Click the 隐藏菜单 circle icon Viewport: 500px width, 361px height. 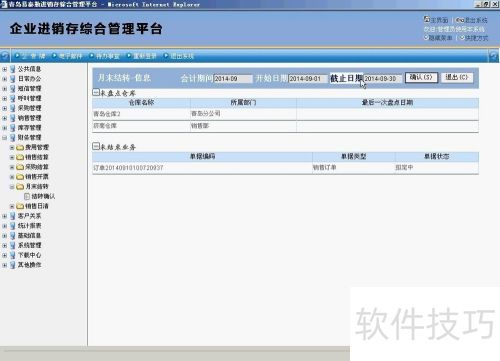426,38
